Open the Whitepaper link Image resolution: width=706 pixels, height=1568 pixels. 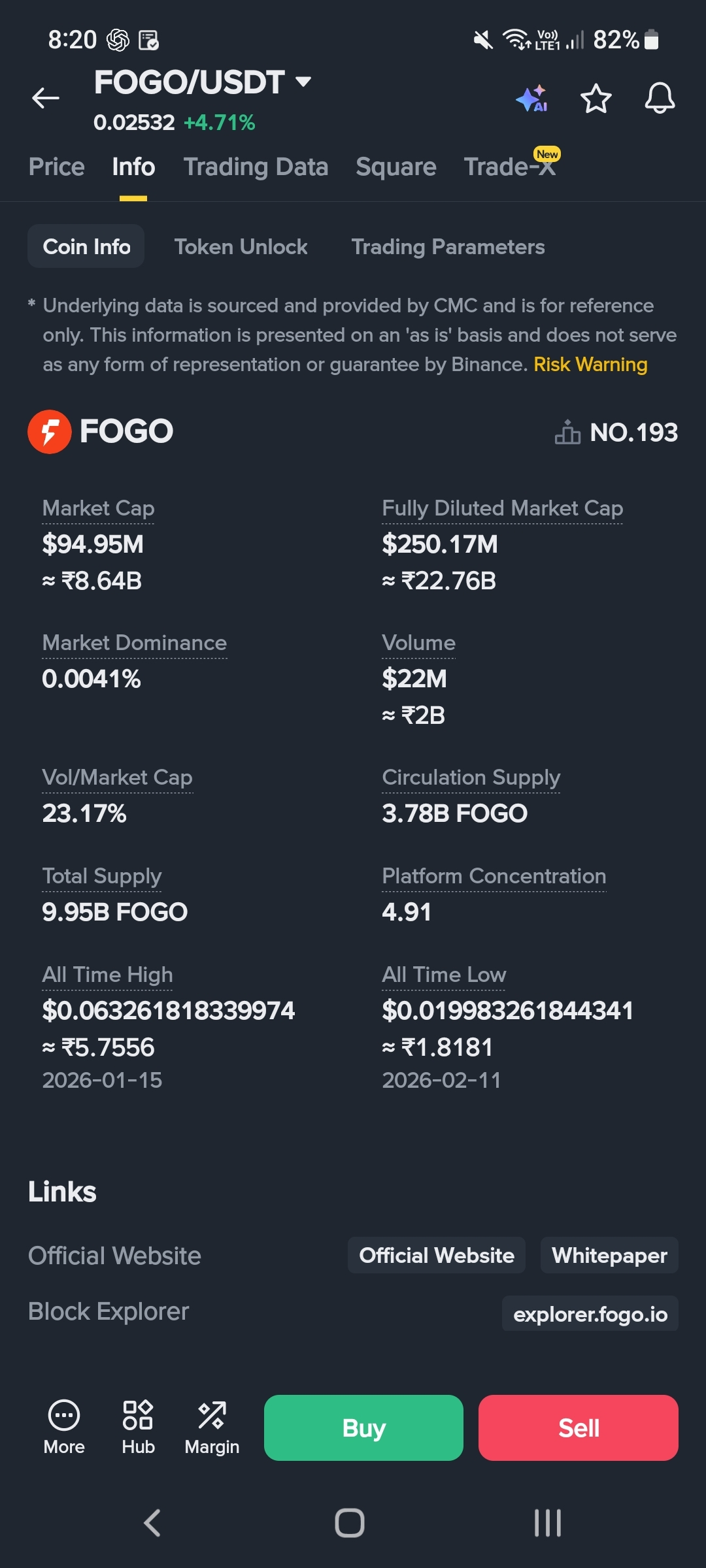coord(609,1255)
